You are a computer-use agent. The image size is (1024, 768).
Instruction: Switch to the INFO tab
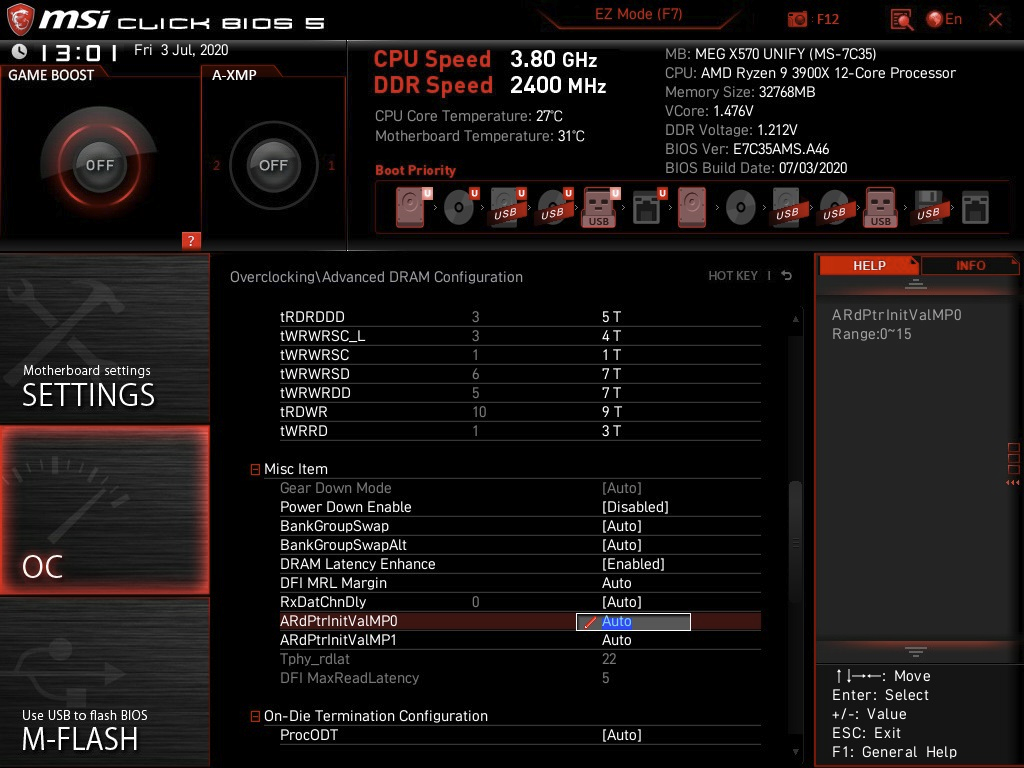click(x=970, y=266)
